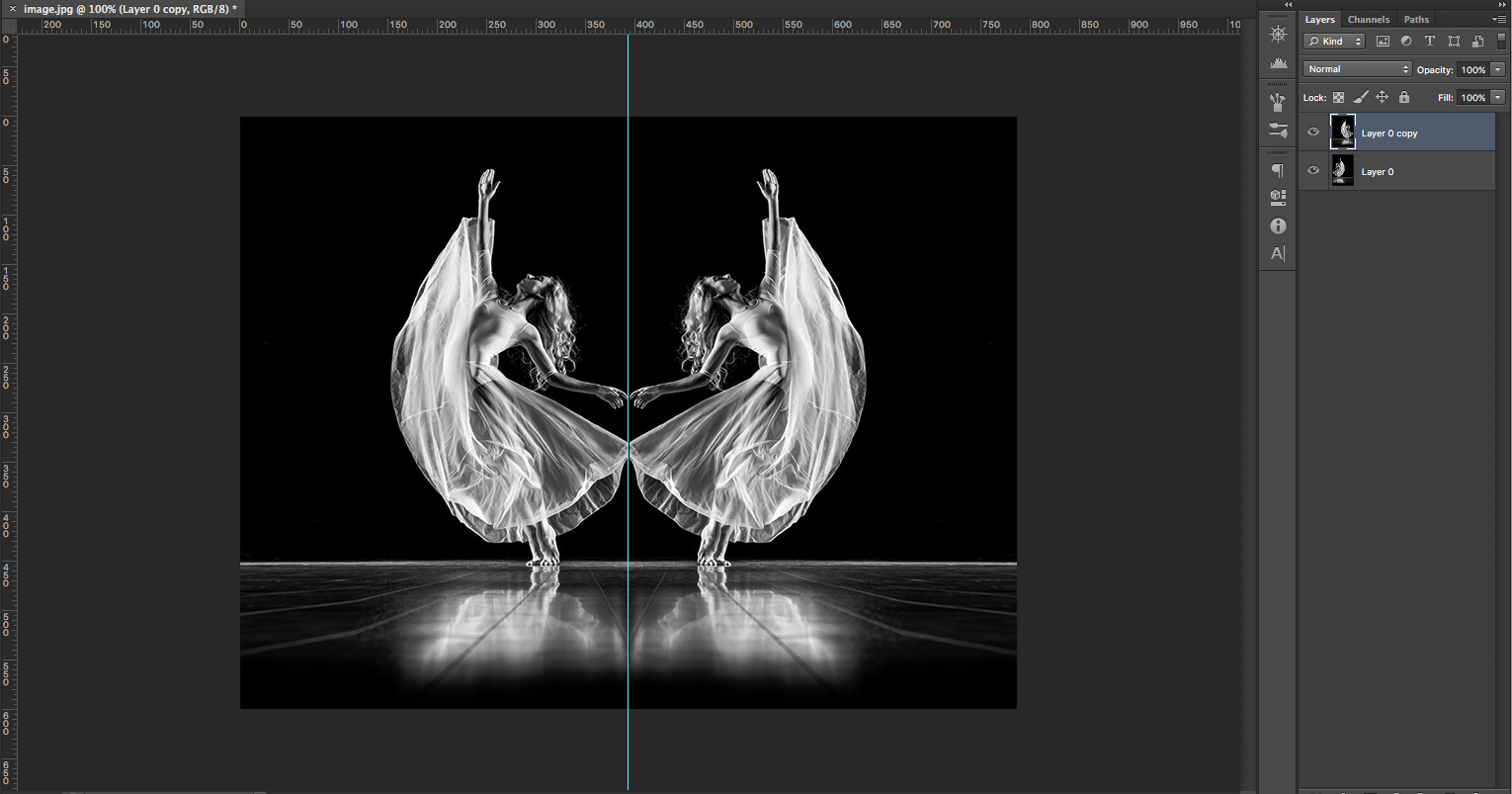The image size is (1512, 794).
Task: Open the Character panel icon
Action: [1278, 253]
